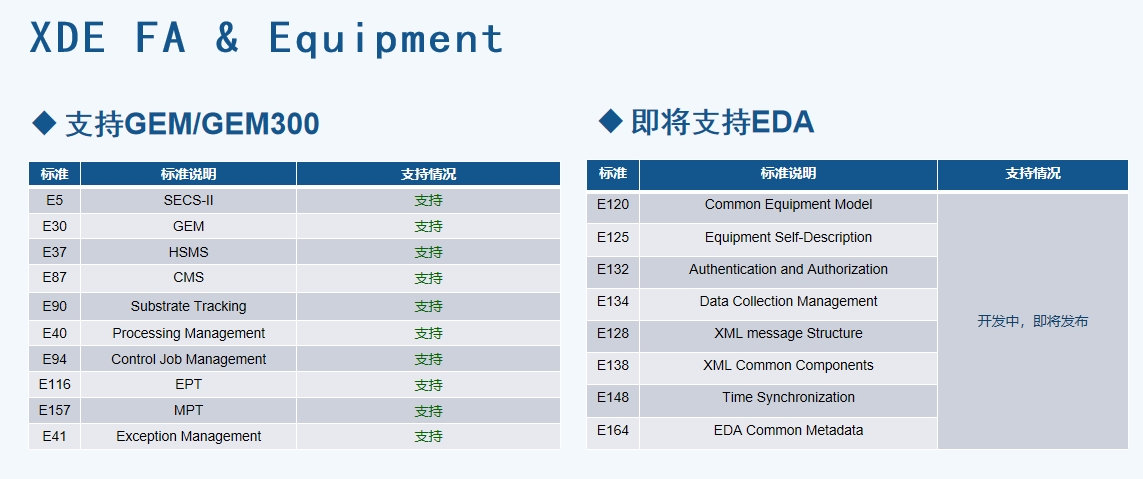This screenshot has height=479, width=1143.
Task: Select the SECS-II cell
Action: pos(188,200)
